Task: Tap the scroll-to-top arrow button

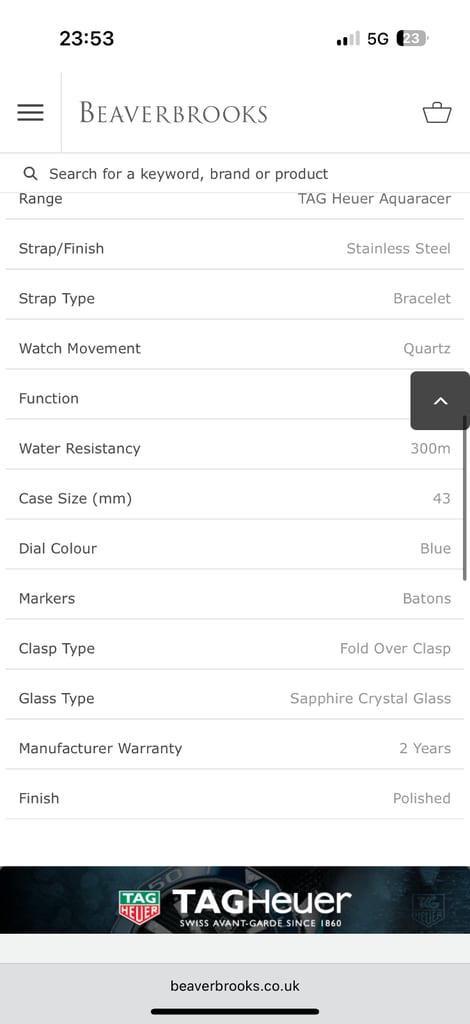Action: (440, 401)
